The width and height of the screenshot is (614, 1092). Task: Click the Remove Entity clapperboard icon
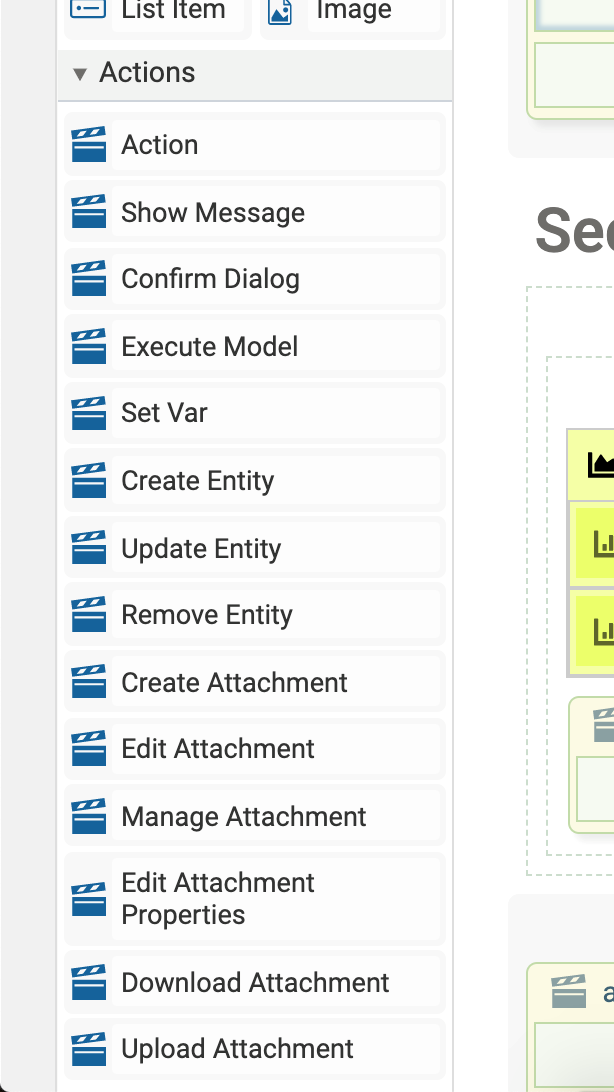click(x=89, y=615)
